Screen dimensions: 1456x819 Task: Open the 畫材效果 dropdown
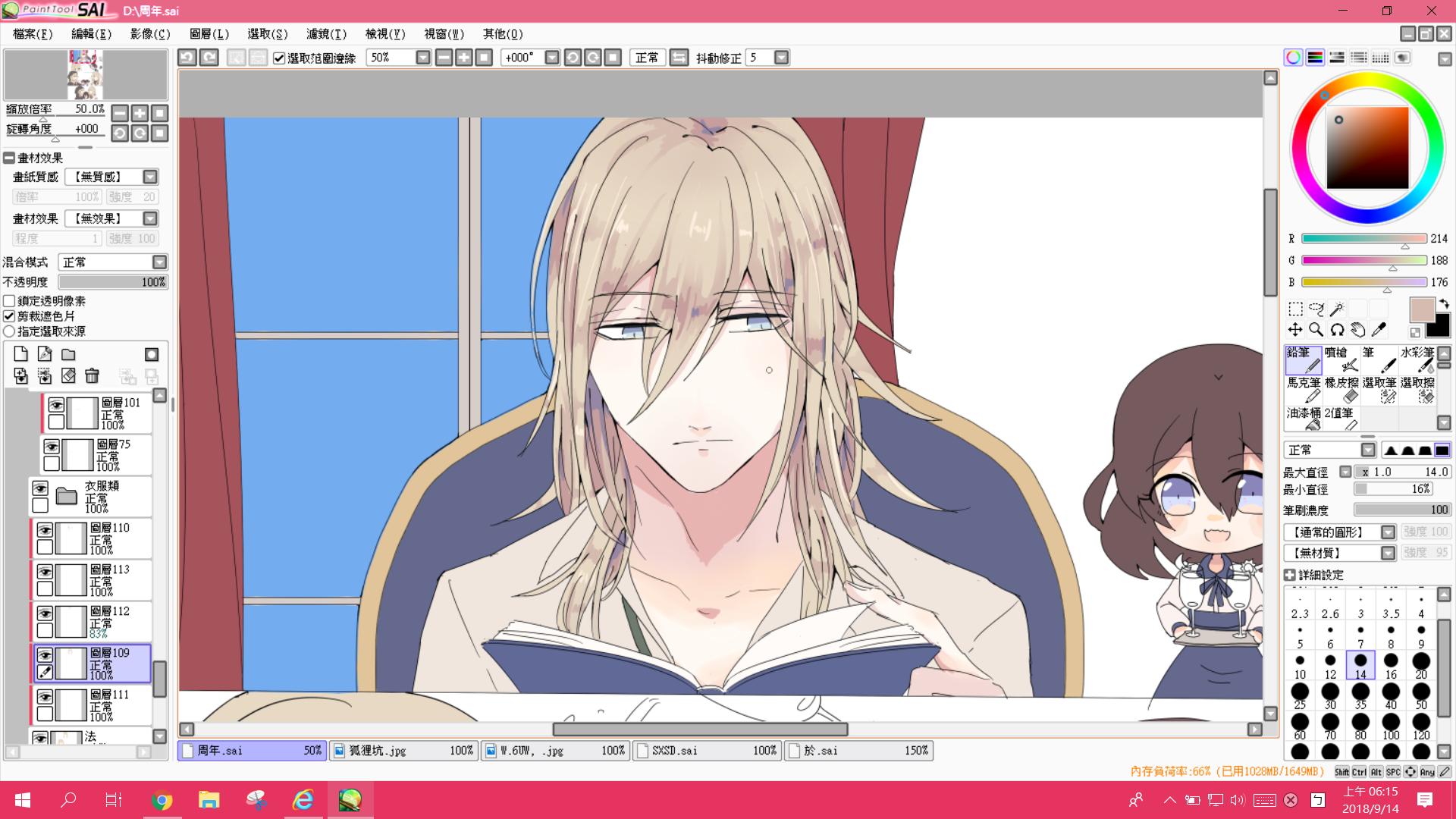(x=150, y=218)
